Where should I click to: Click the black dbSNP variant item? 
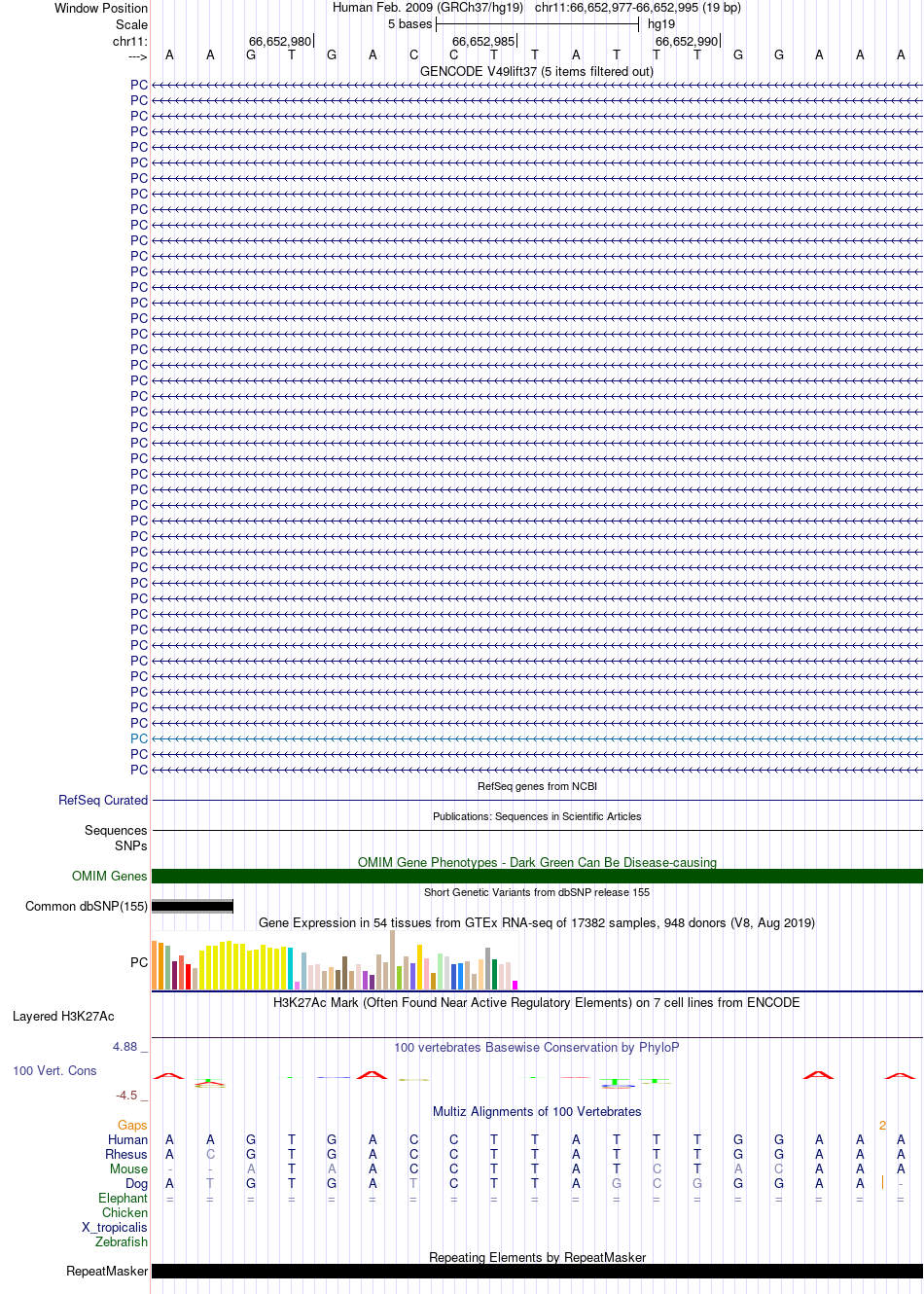[193, 906]
